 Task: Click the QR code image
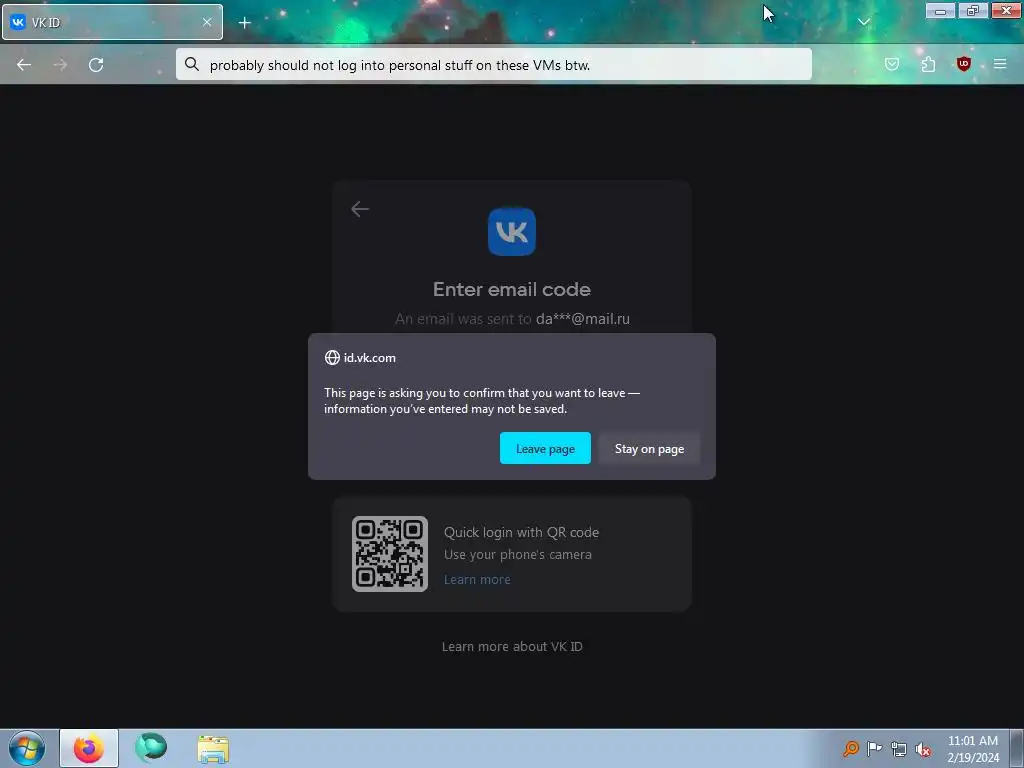click(x=390, y=554)
